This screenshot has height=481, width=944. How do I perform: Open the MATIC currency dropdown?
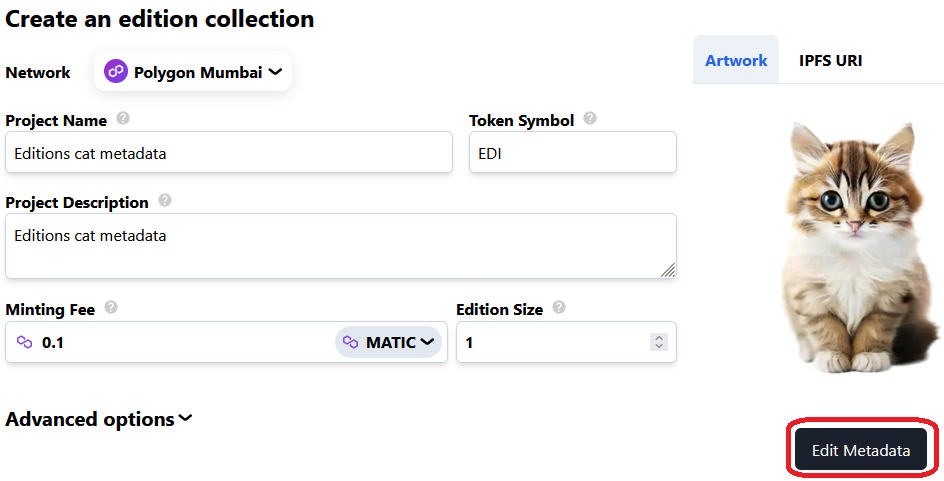pos(389,342)
